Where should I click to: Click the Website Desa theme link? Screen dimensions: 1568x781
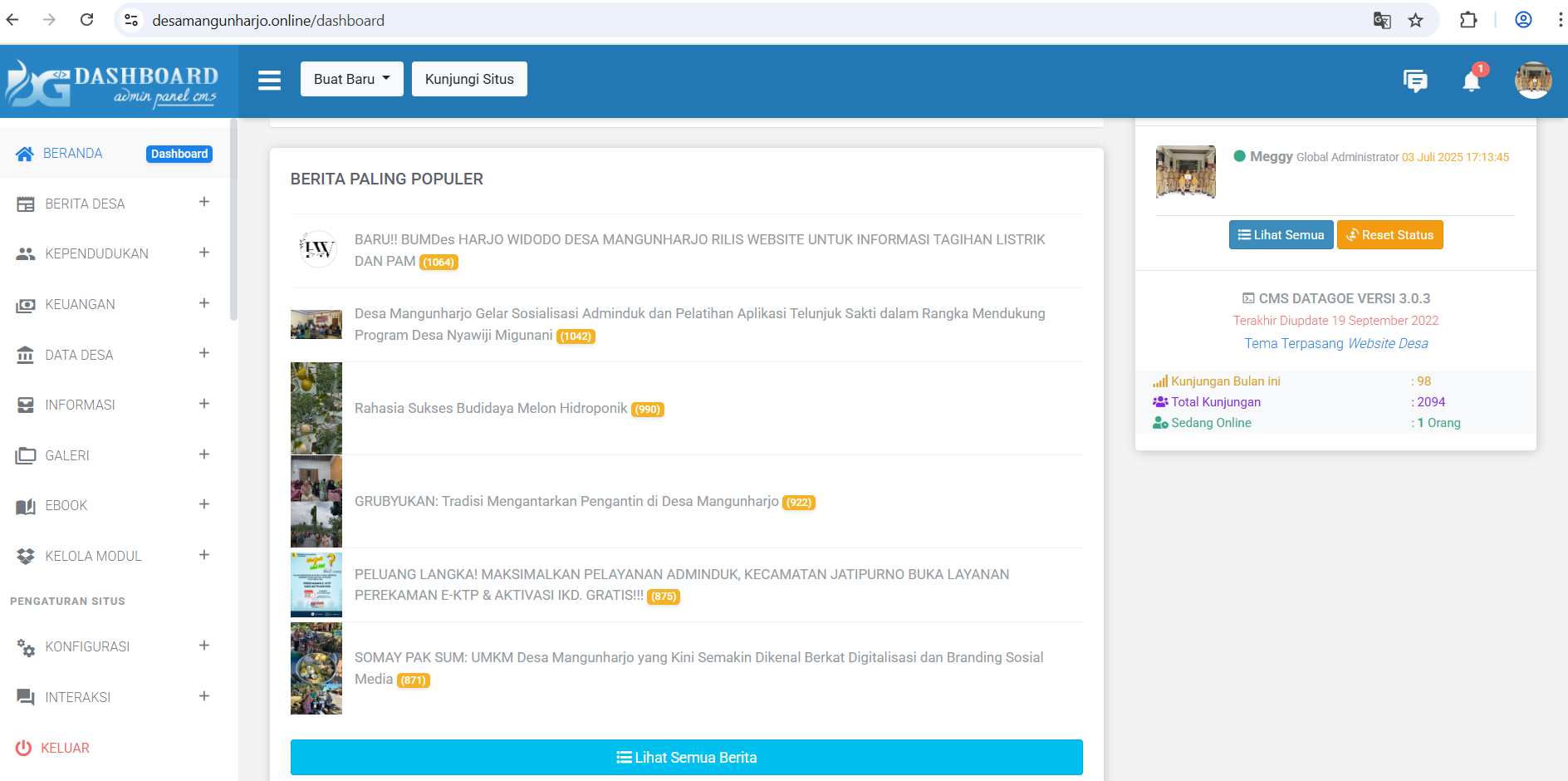point(1388,343)
